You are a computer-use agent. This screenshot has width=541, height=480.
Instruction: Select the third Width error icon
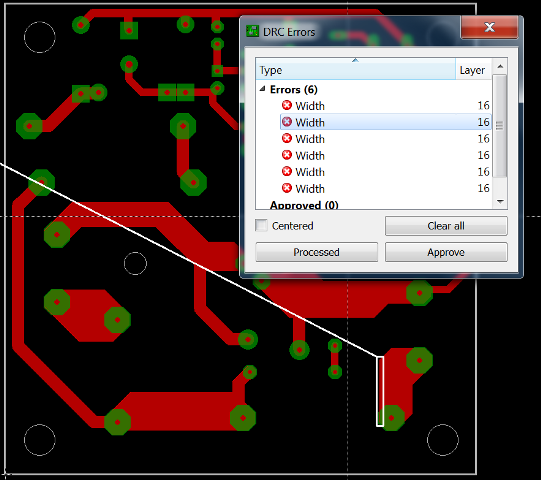[x=287, y=138]
